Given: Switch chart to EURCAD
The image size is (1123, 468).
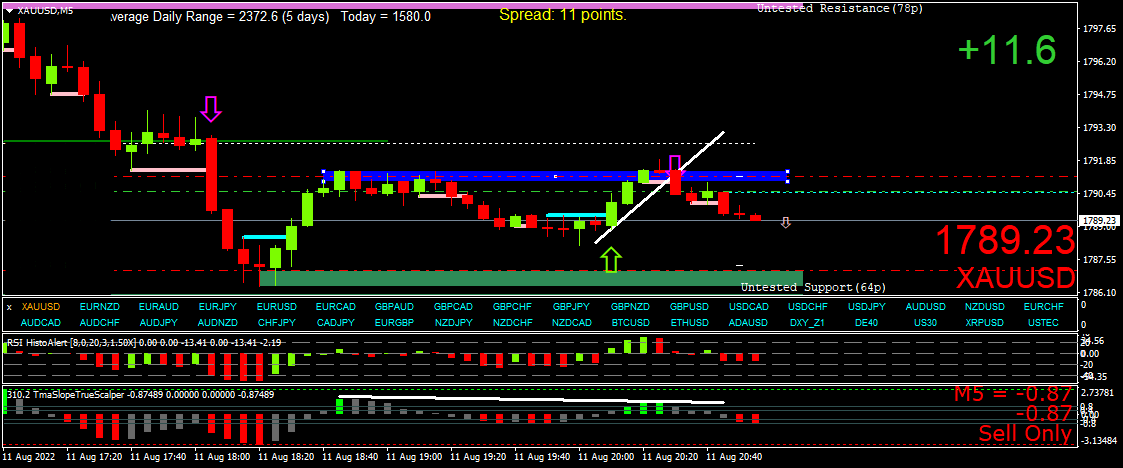Looking at the screenshot, I should [x=335, y=307].
